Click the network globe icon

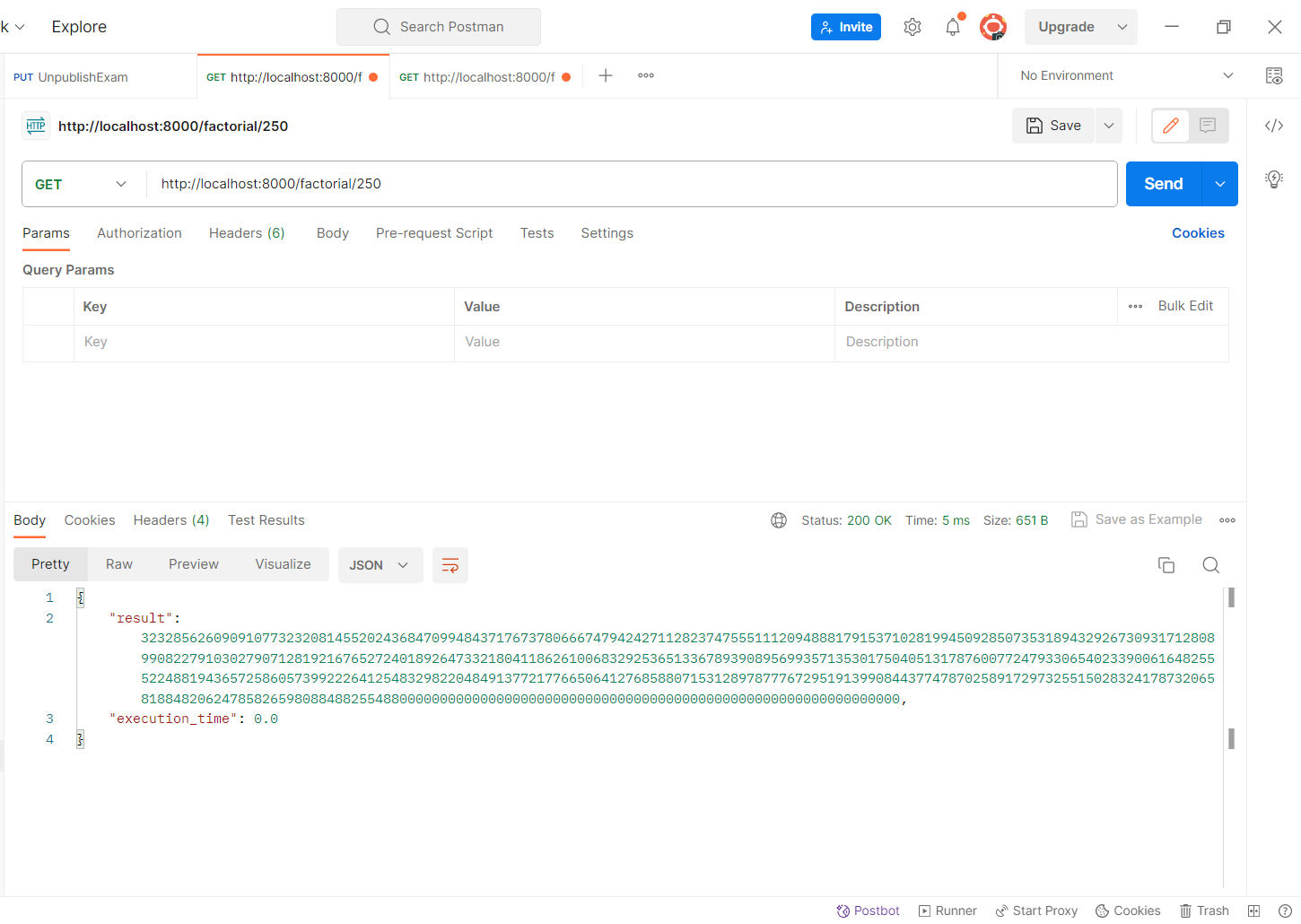coord(779,520)
